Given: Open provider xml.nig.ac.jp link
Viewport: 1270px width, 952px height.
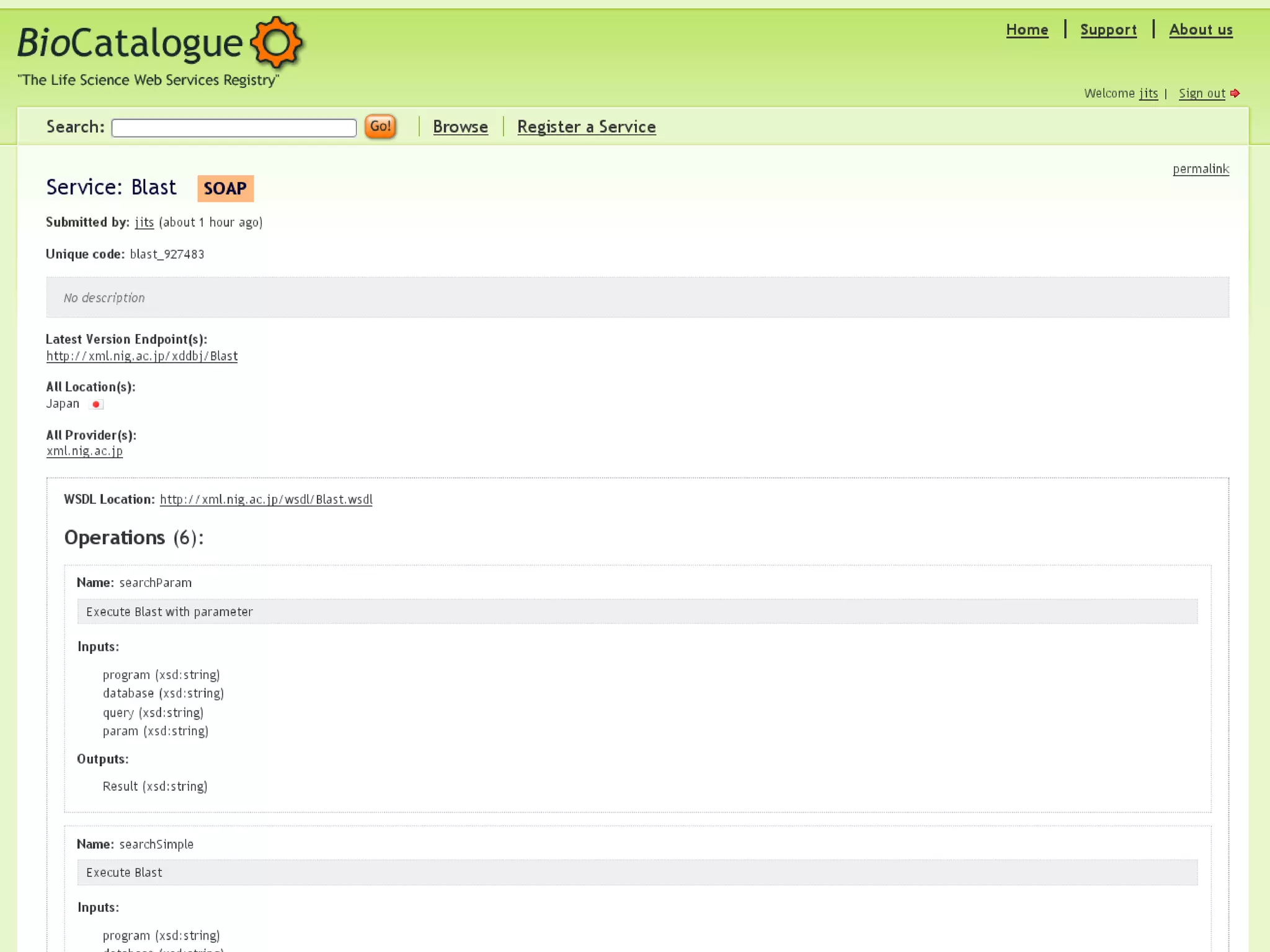Looking at the screenshot, I should [x=84, y=451].
